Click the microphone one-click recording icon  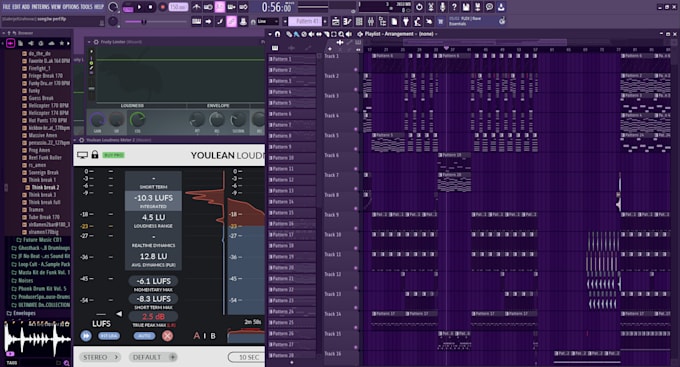point(442,7)
